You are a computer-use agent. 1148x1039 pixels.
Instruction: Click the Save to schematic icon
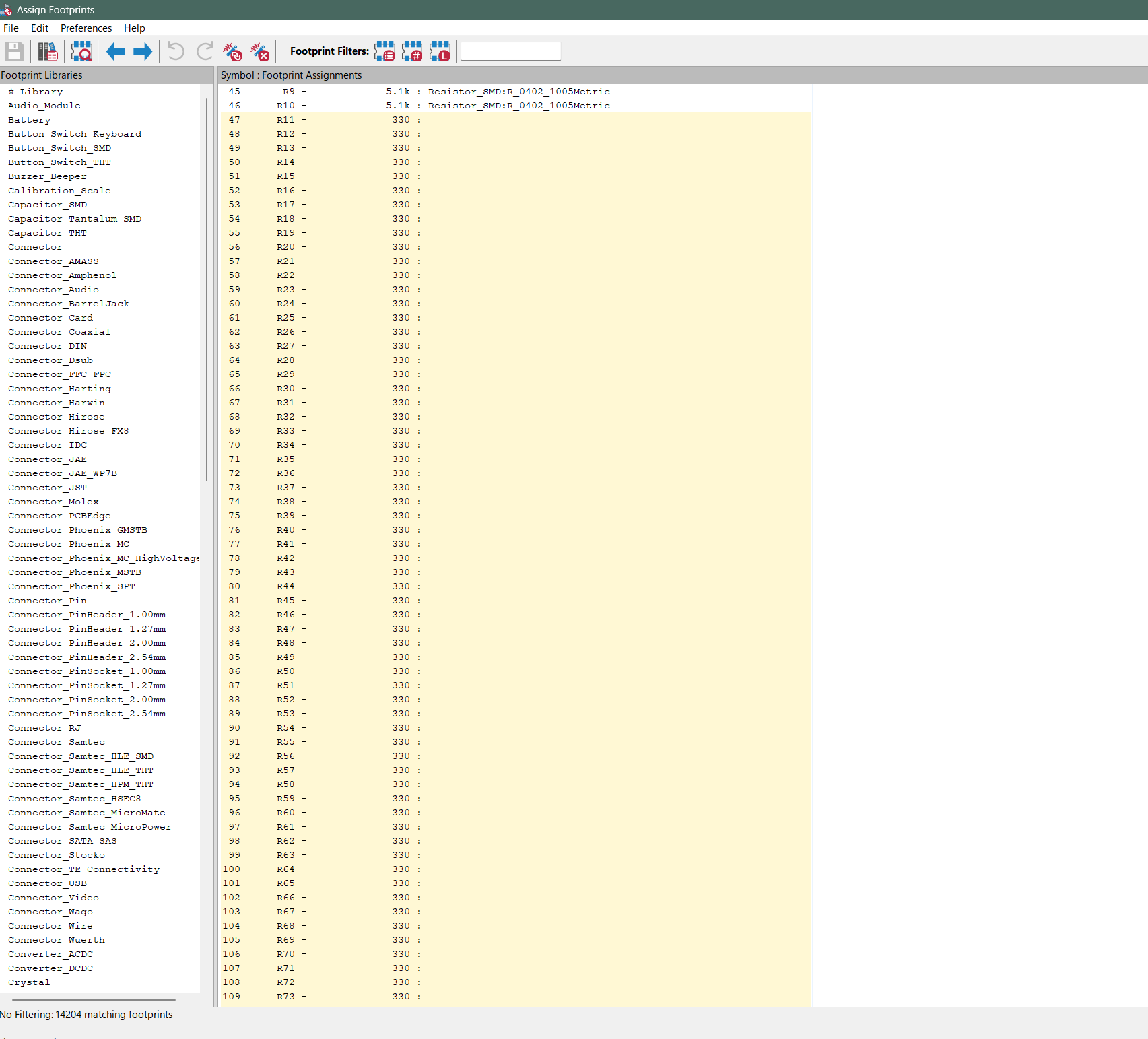point(14,52)
